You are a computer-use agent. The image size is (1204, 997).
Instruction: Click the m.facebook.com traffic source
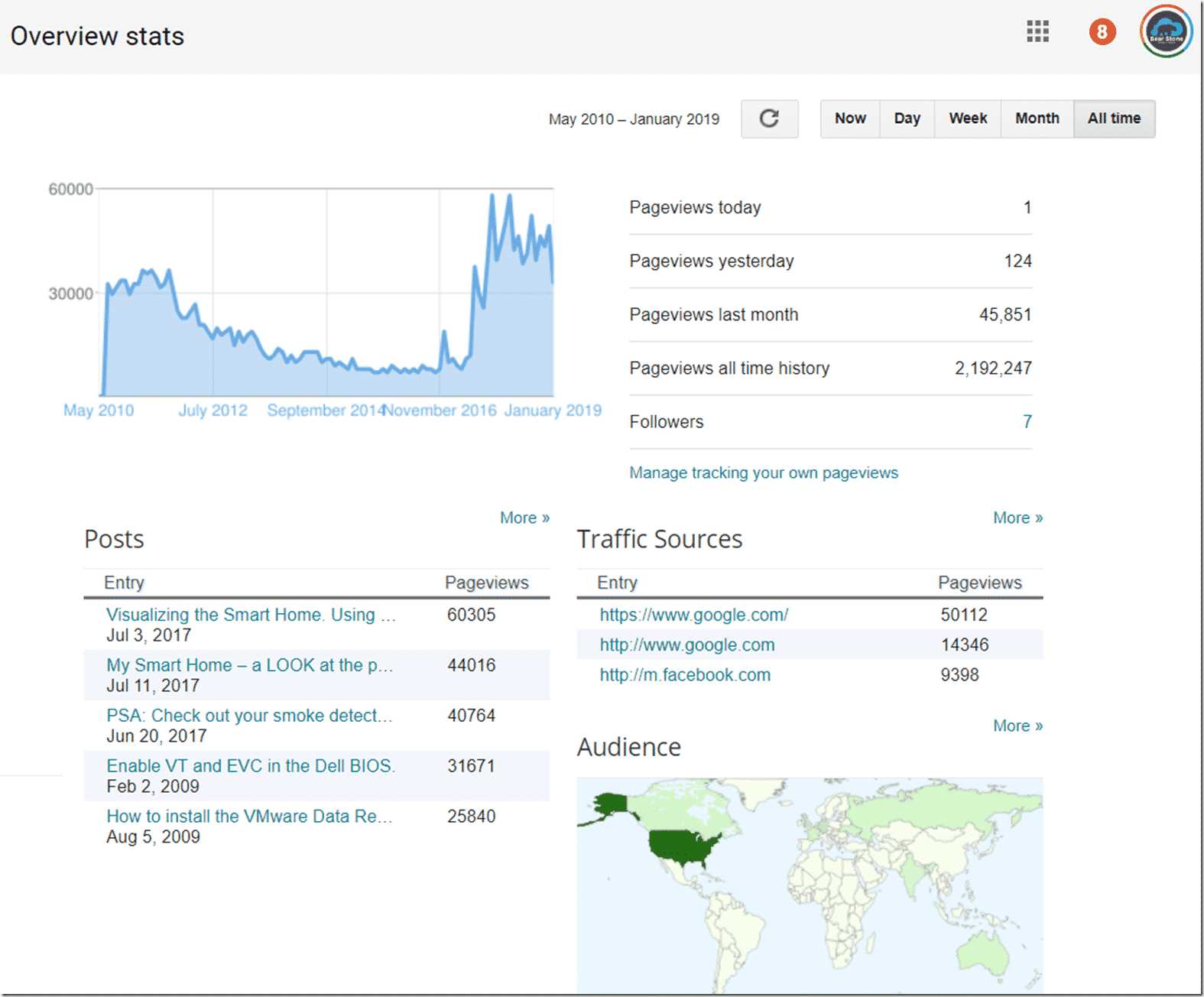pos(685,675)
